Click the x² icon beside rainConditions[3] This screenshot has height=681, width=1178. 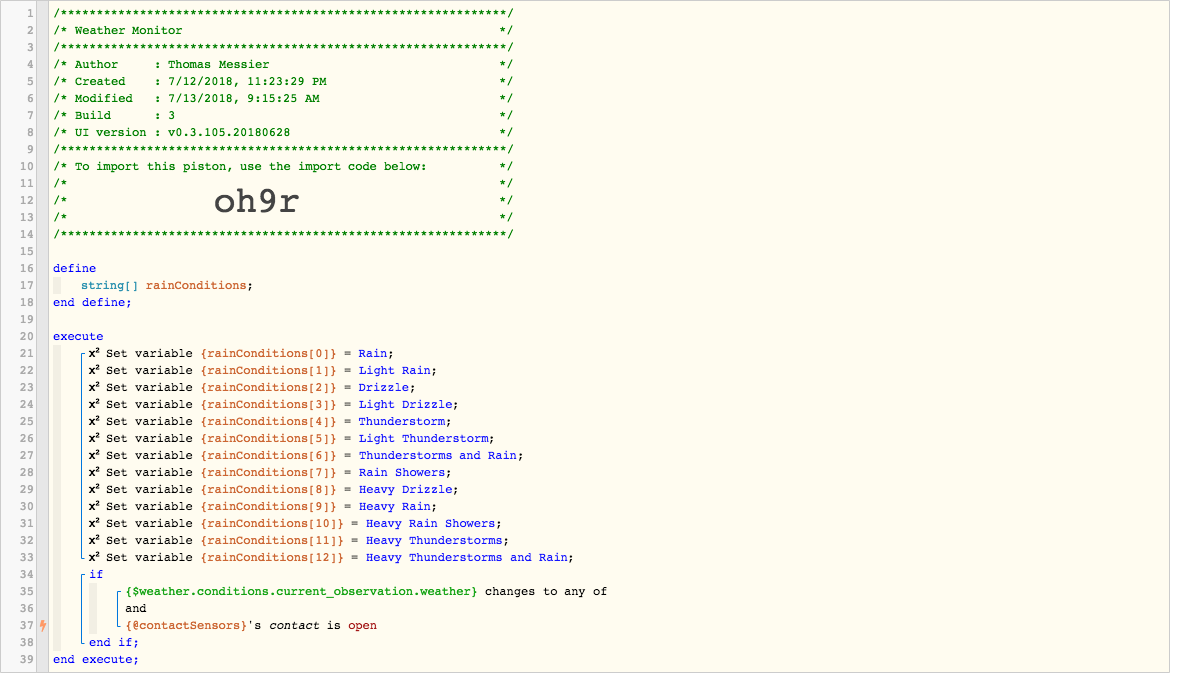94,404
